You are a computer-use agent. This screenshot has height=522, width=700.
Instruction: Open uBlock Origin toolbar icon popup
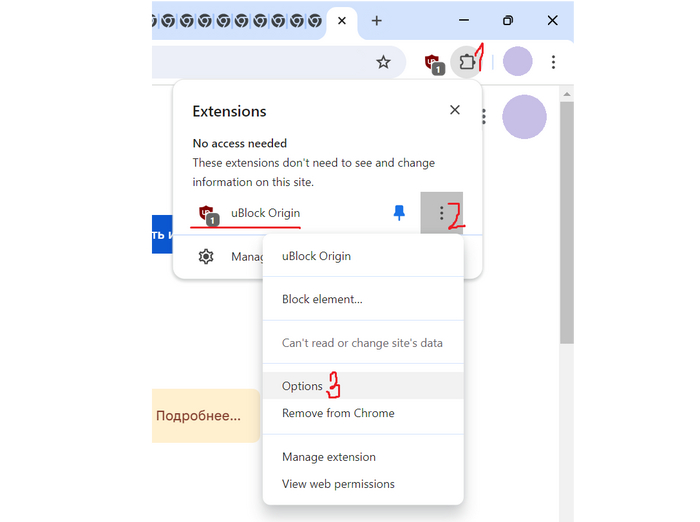coord(434,63)
